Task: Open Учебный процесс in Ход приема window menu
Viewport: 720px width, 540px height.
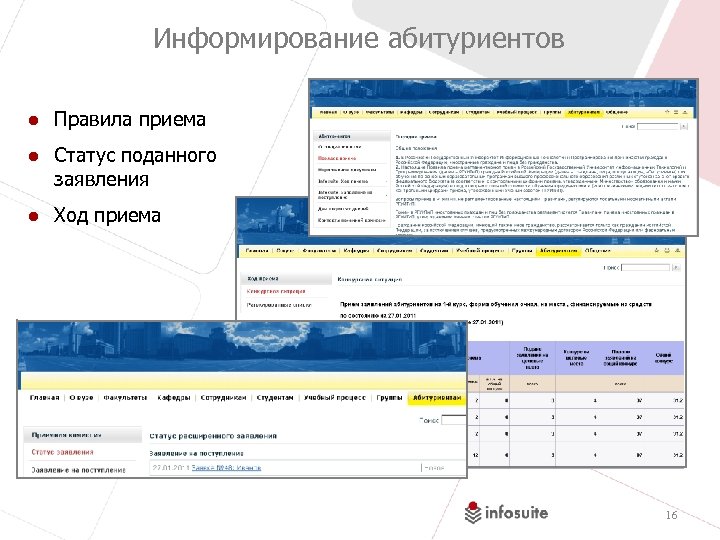Action: [x=480, y=251]
